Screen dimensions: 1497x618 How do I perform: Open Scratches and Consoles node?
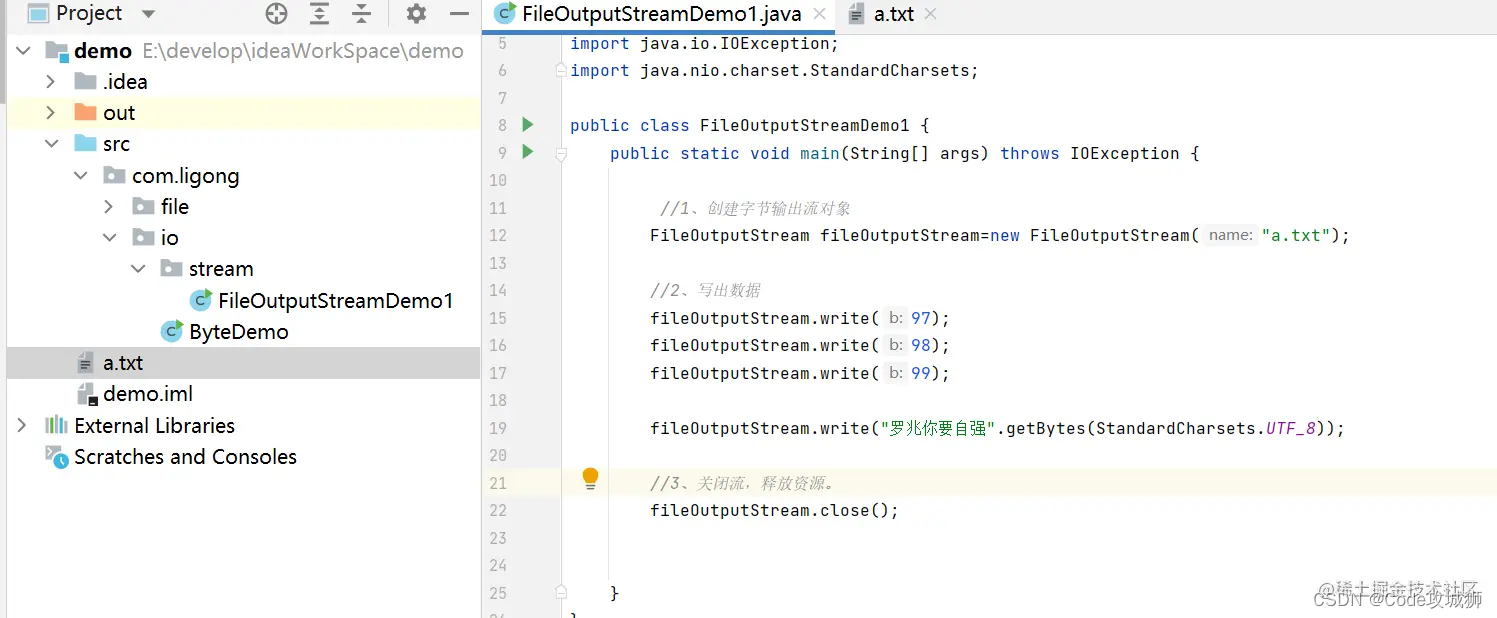(x=185, y=457)
